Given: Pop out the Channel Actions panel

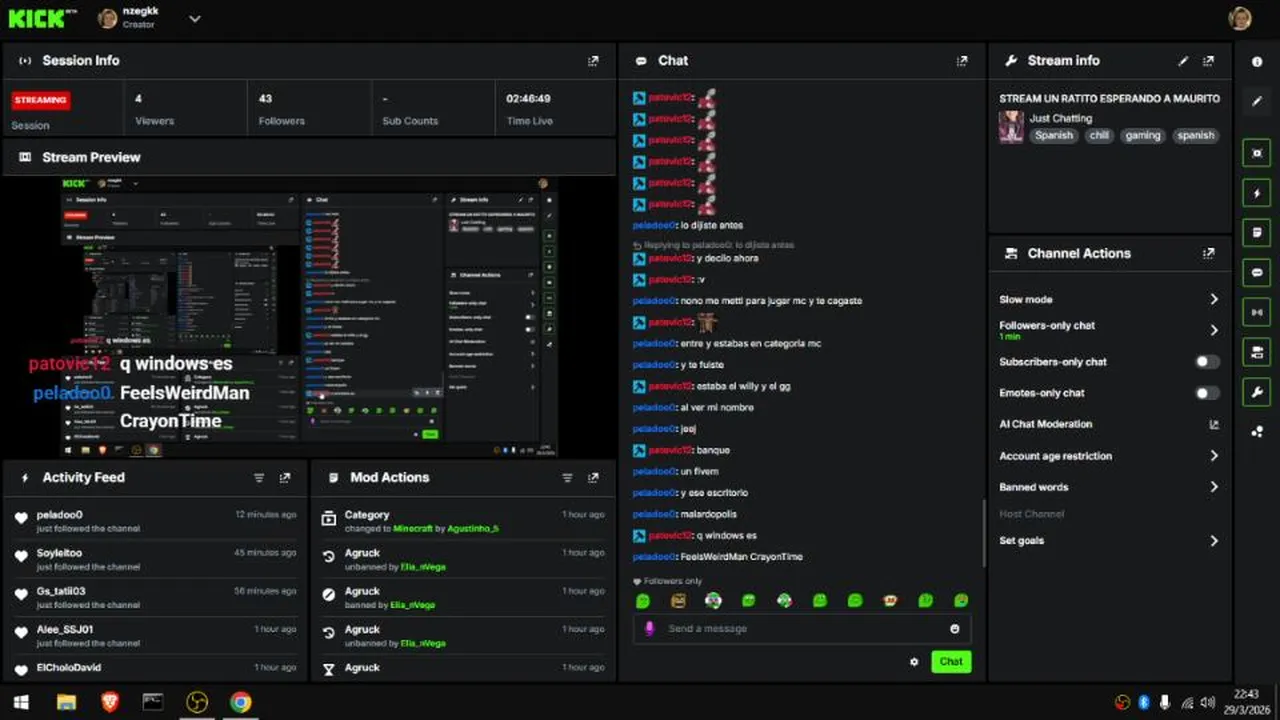Looking at the screenshot, I should pyautogui.click(x=1208, y=254).
